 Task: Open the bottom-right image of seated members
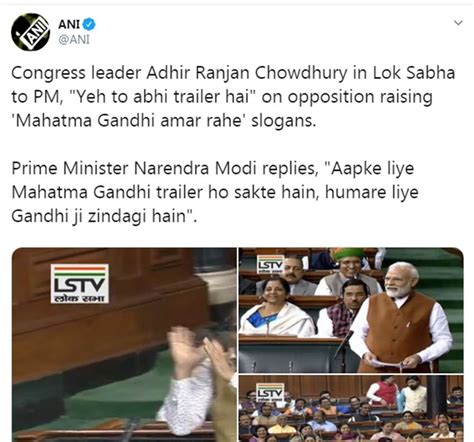pyautogui.click(x=351, y=408)
